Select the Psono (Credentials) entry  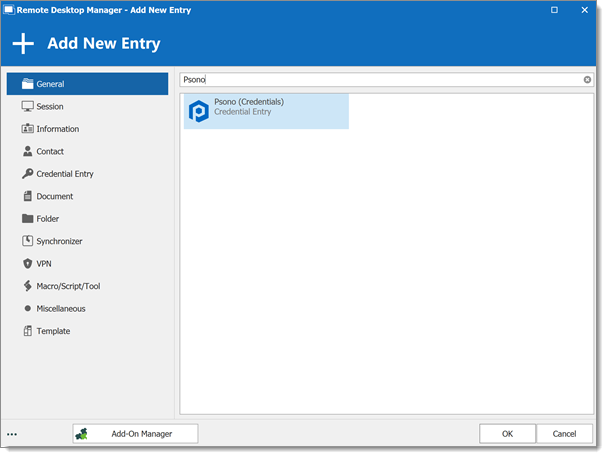(266, 111)
